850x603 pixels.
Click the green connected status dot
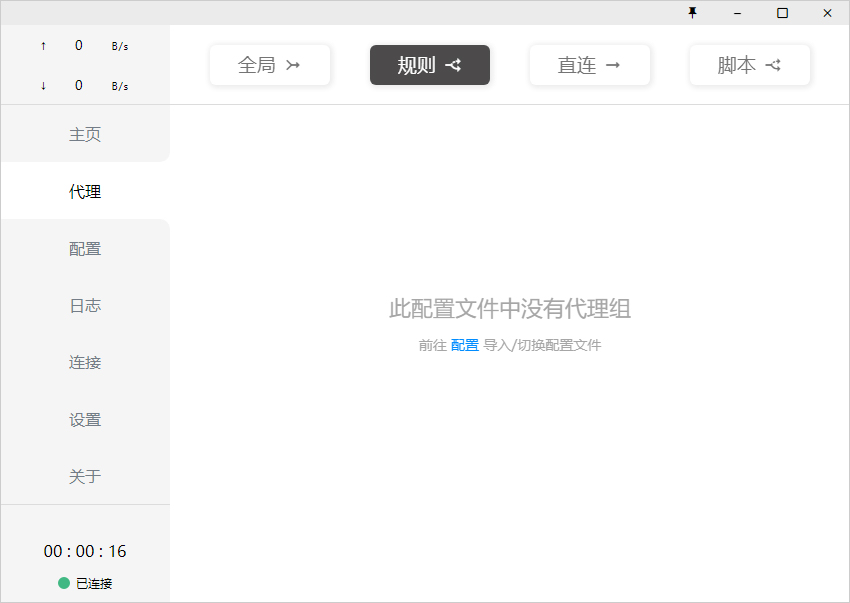[62, 583]
